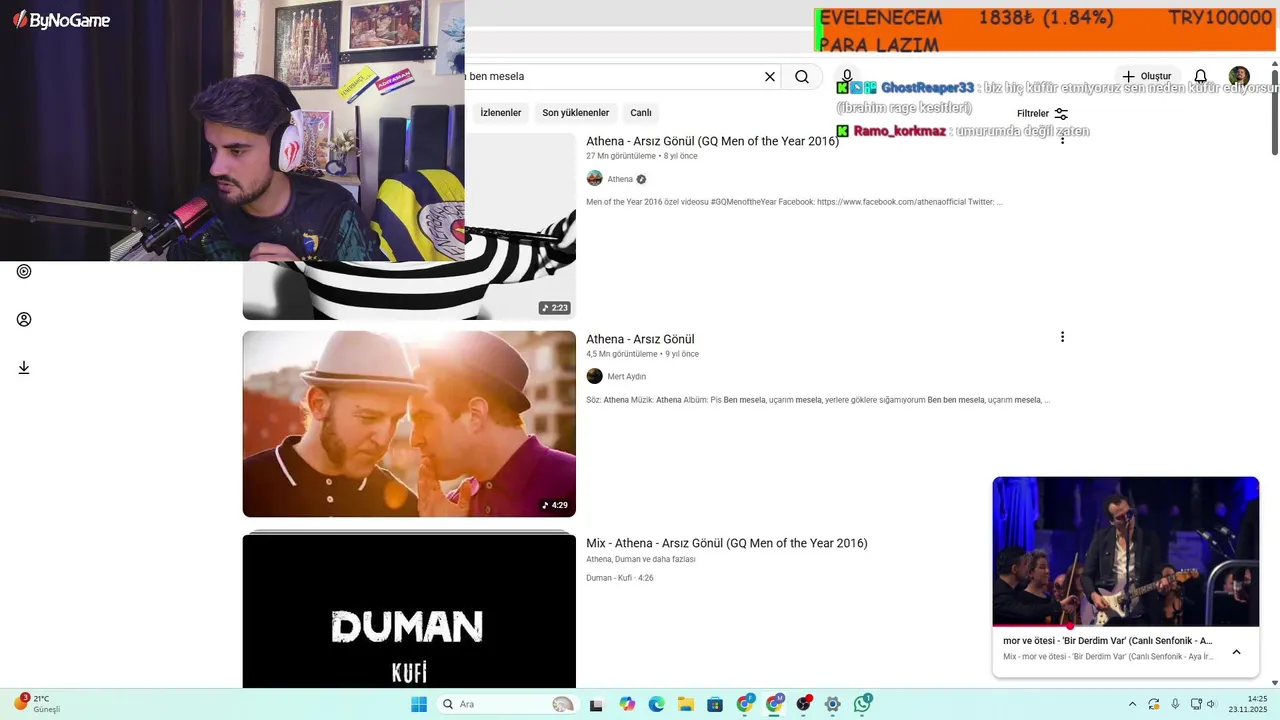Open the Settings gear on the taskbar

[832, 704]
